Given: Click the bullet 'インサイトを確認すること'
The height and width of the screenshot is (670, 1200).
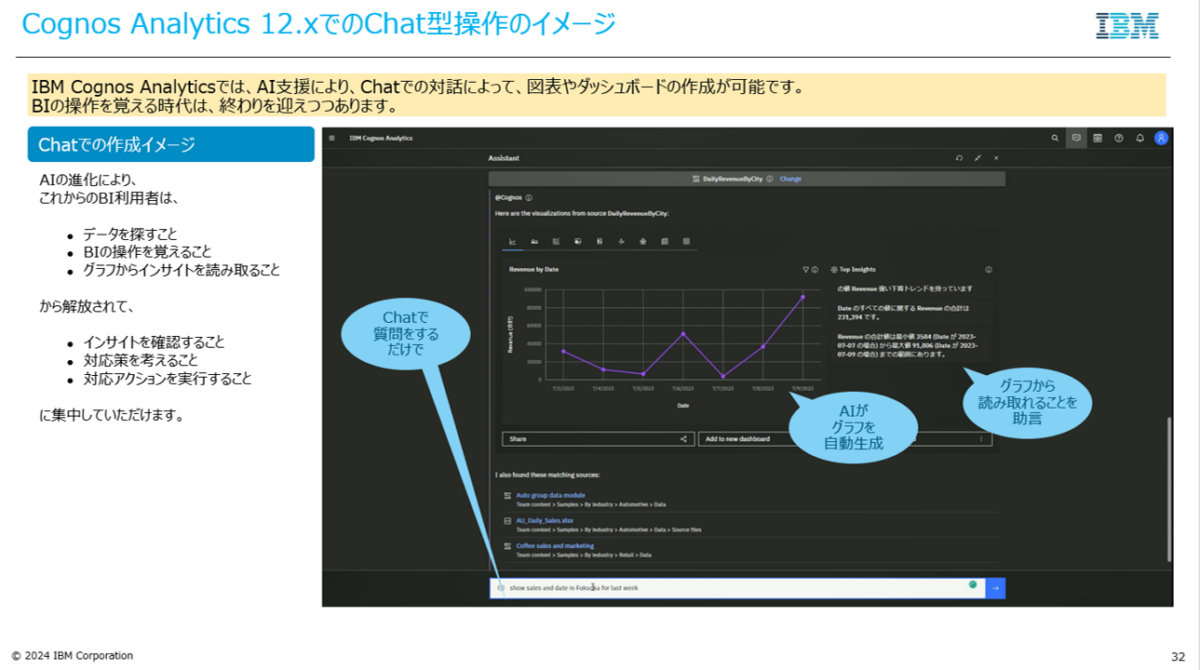Looking at the screenshot, I should 154,342.
